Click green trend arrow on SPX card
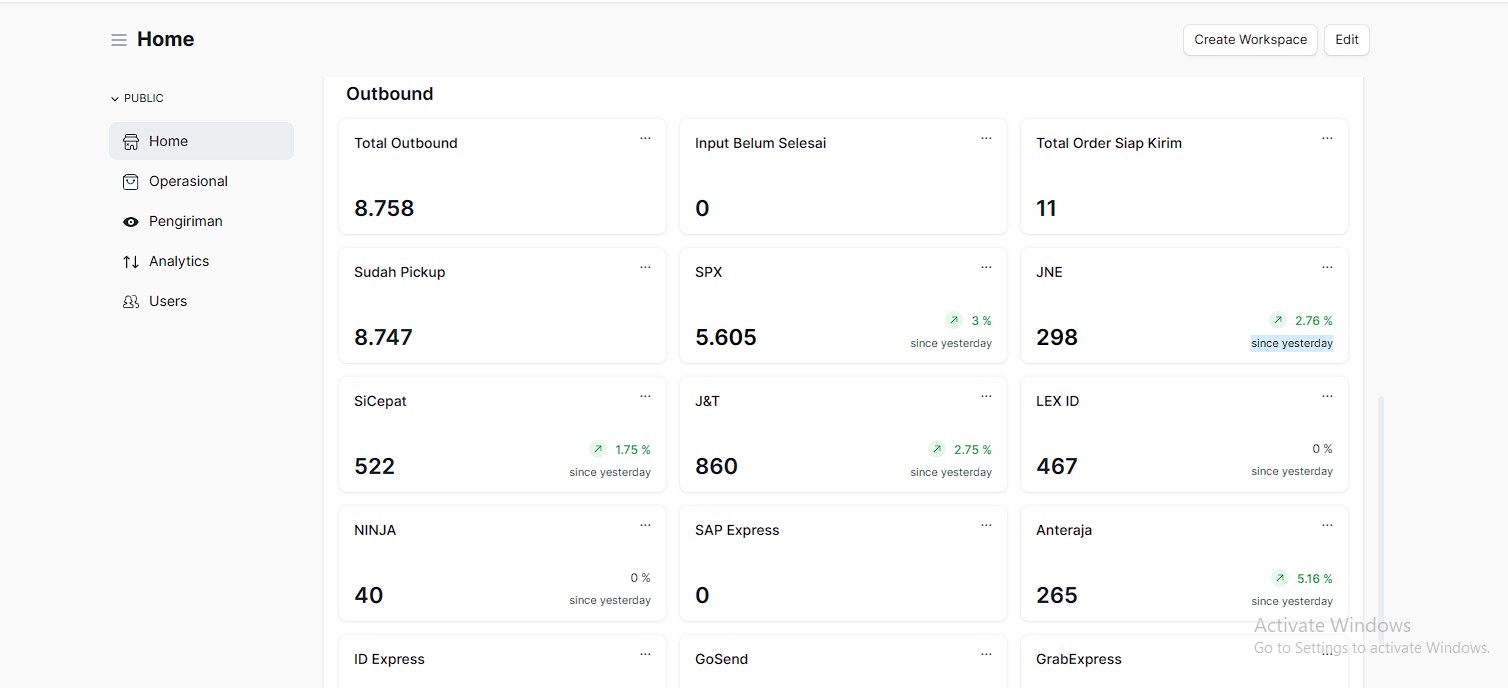The width and height of the screenshot is (1508, 688). pos(954,321)
